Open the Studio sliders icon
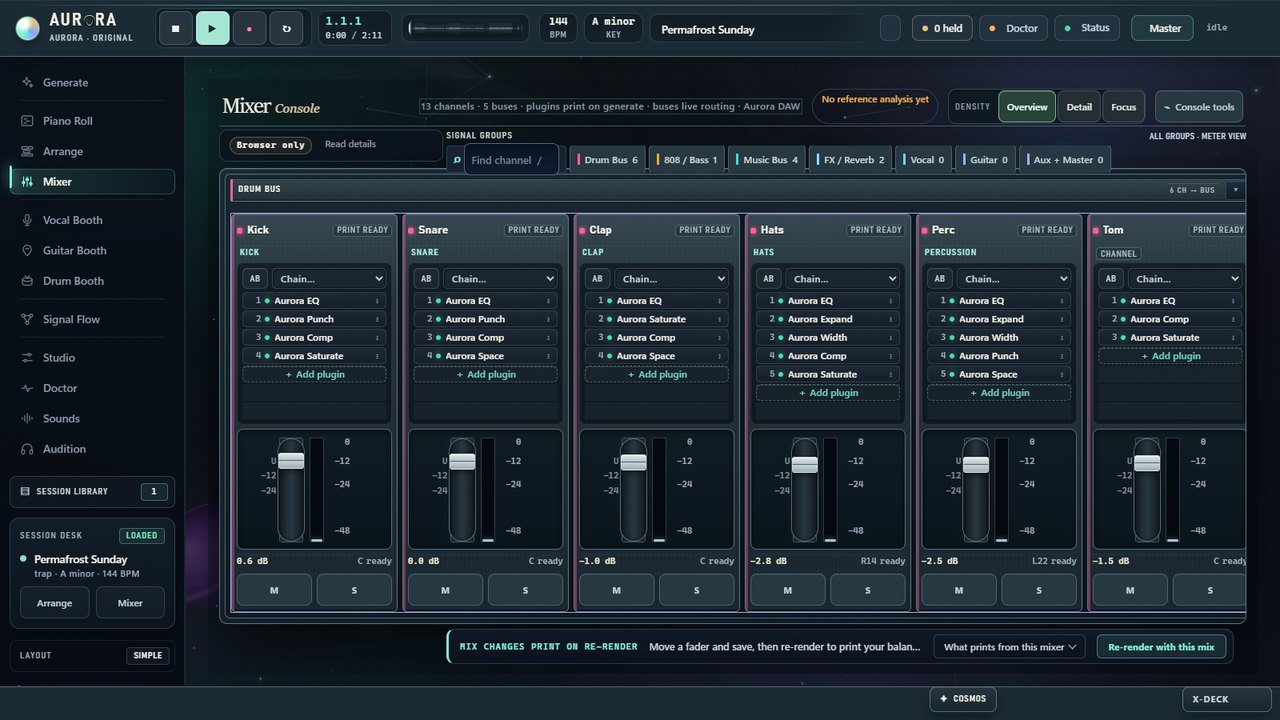The height and width of the screenshot is (720, 1280). [27, 358]
